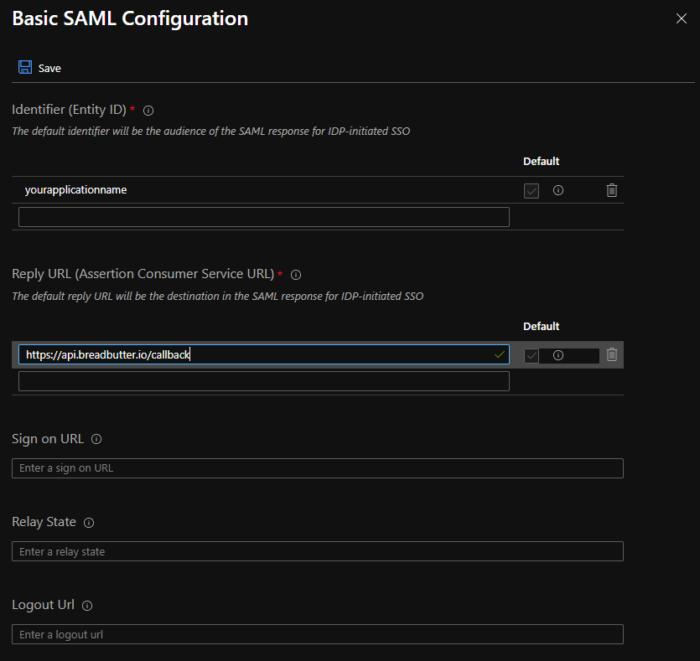Click the Save button label
The height and width of the screenshot is (661, 700).
point(50,68)
